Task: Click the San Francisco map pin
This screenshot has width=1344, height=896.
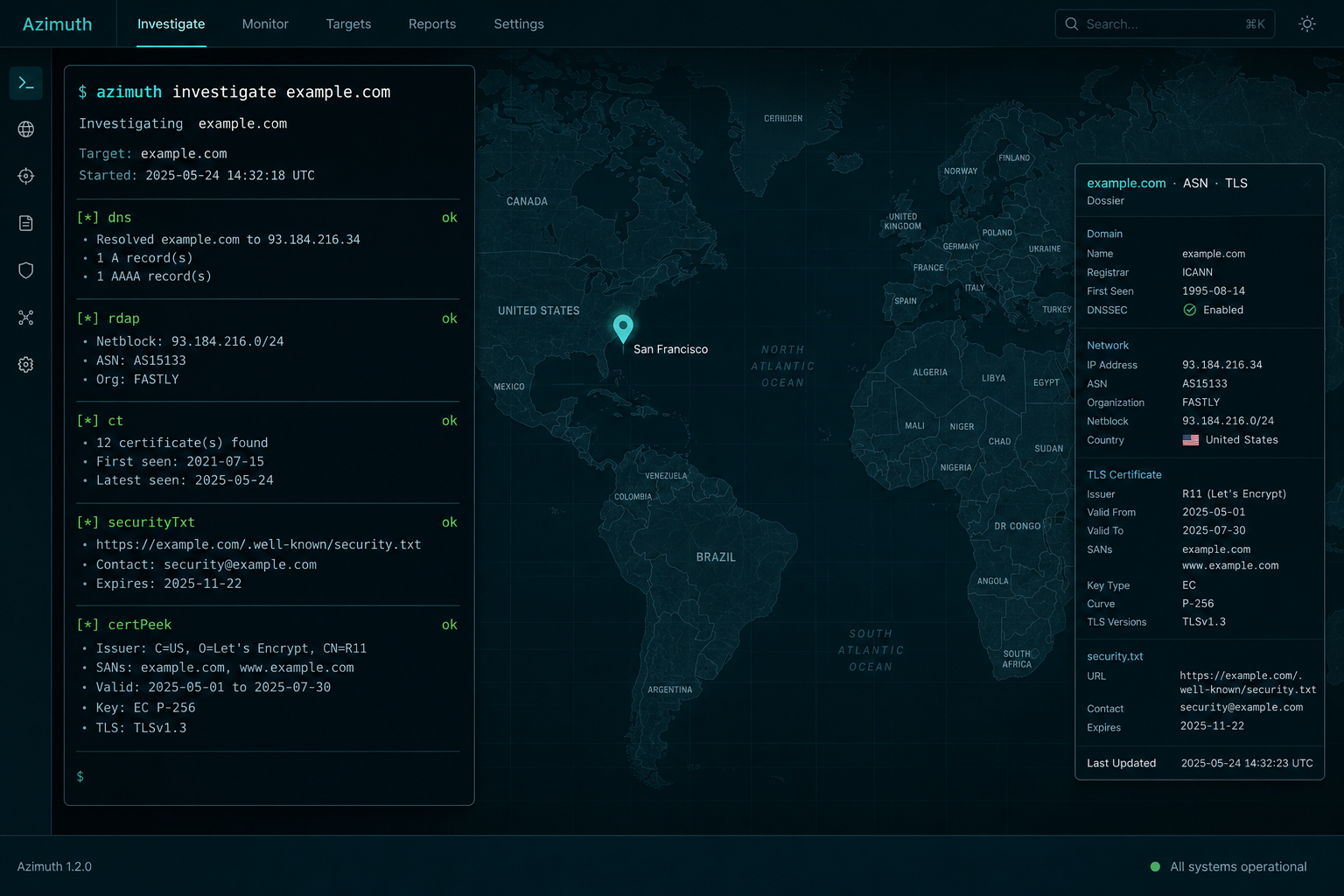Action: click(623, 329)
